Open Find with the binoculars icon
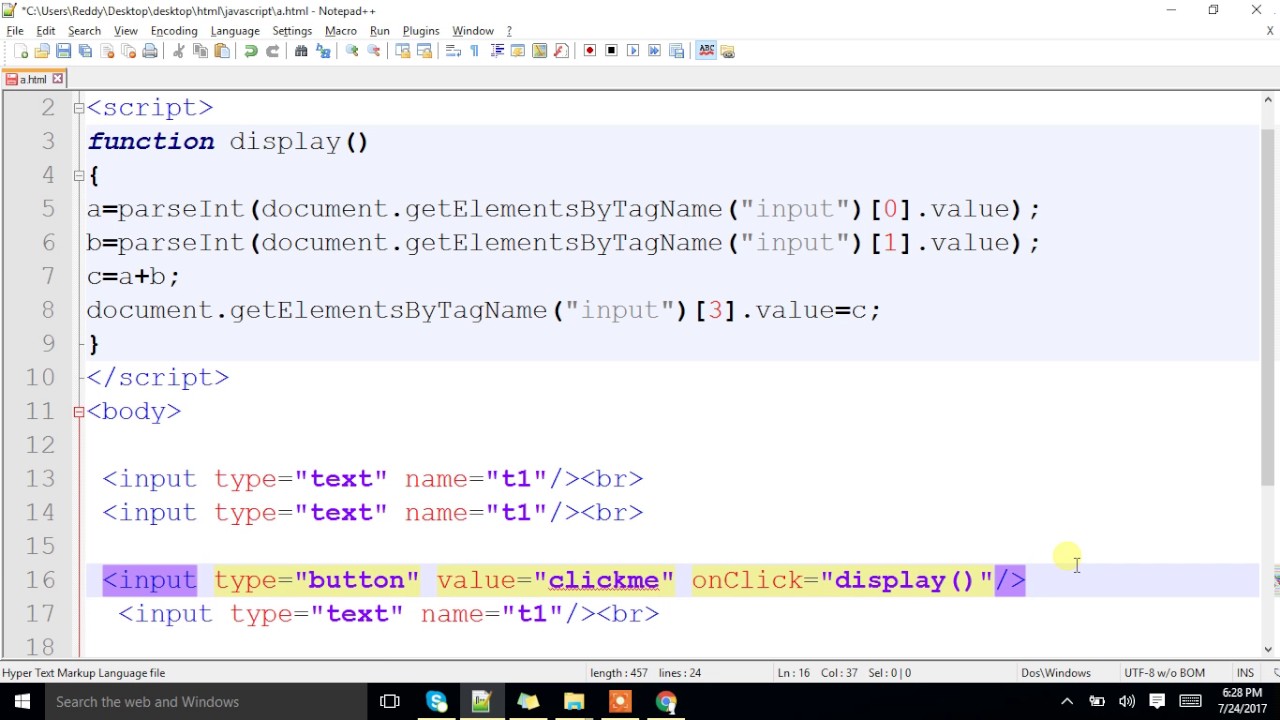 tap(301, 51)
